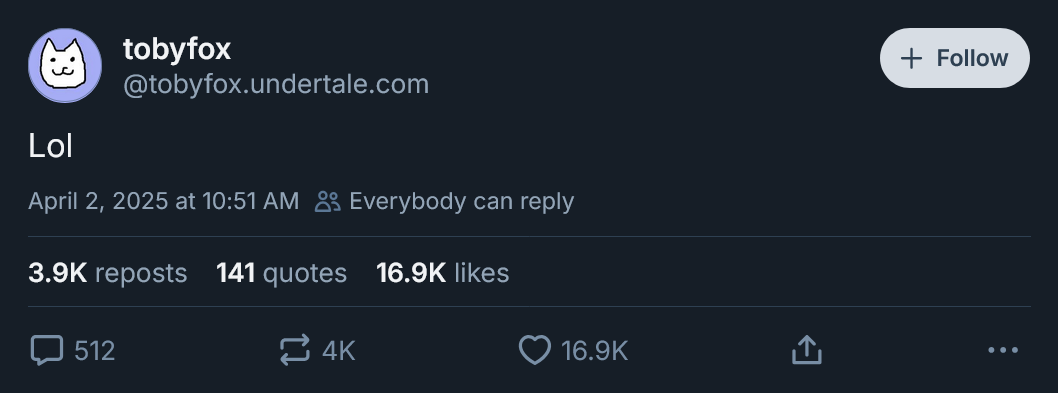Like the post with the heart icon
The image size is (1058, 393).
[534, 350]
